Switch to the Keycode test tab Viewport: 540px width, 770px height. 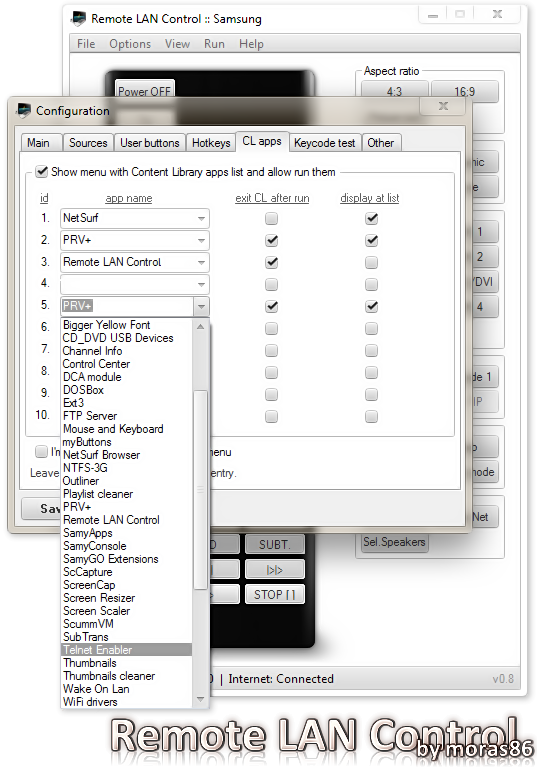(324, 143)
